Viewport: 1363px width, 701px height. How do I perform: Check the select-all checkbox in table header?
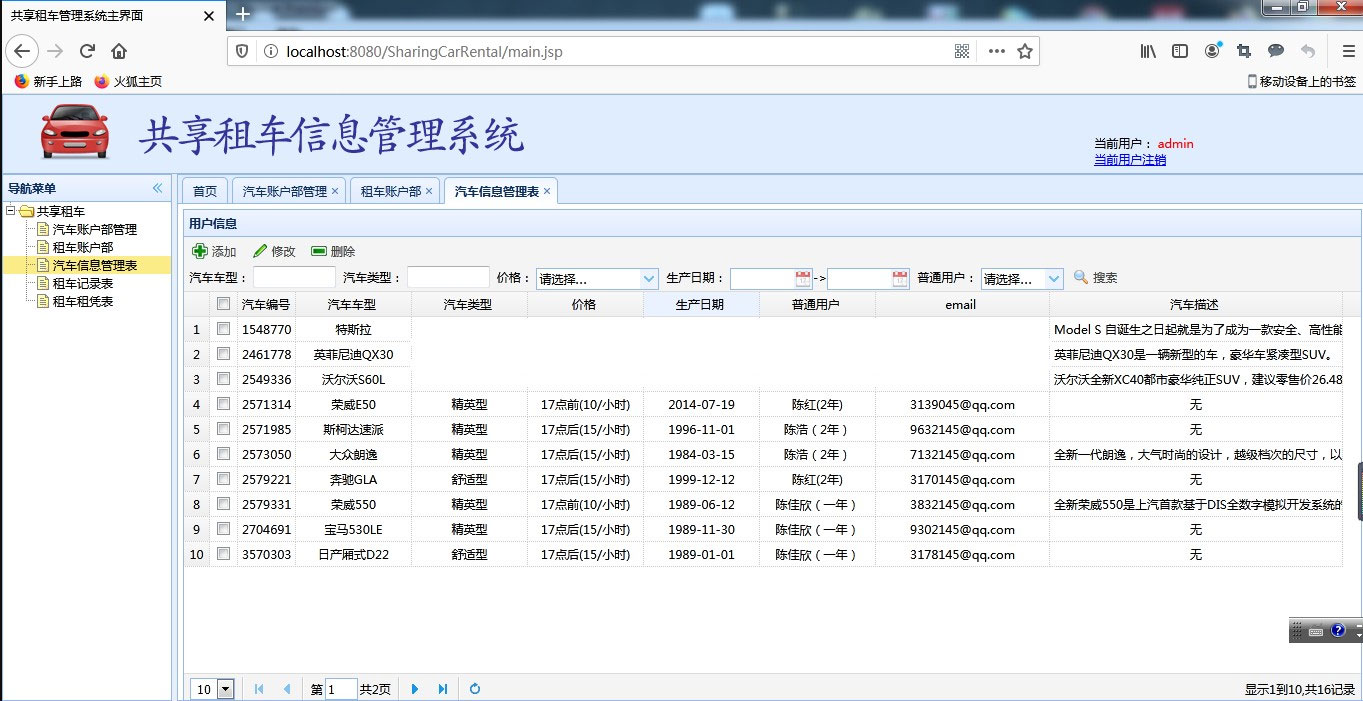click(x=222, y=304)
